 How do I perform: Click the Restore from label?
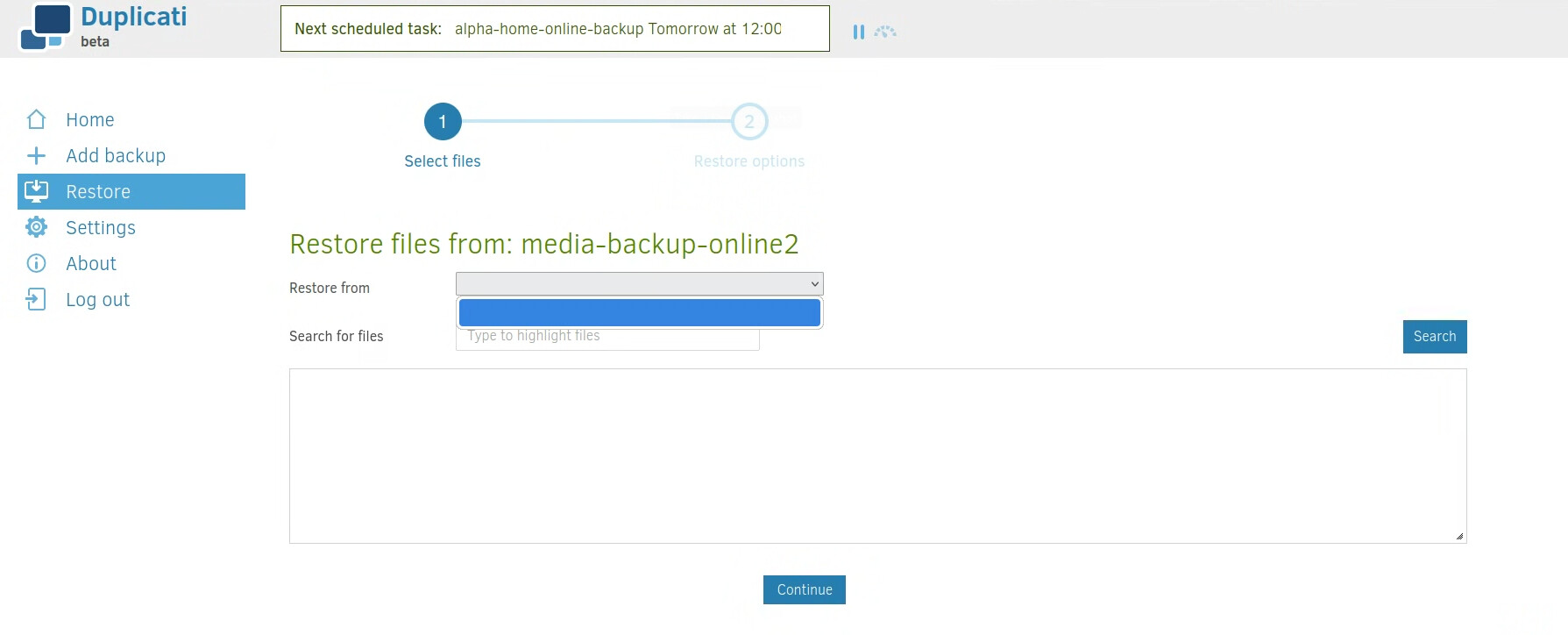tap(330, 288)
